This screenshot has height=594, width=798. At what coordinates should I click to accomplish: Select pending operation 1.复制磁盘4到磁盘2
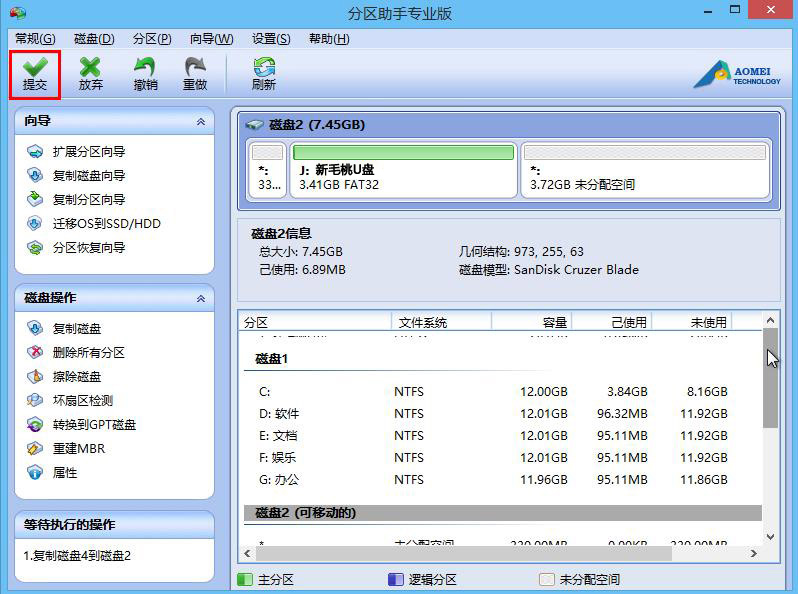(77, 555)
